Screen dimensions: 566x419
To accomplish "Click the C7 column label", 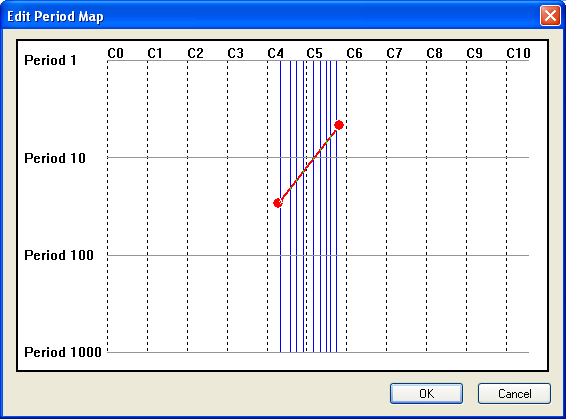I will coord(394,53).
